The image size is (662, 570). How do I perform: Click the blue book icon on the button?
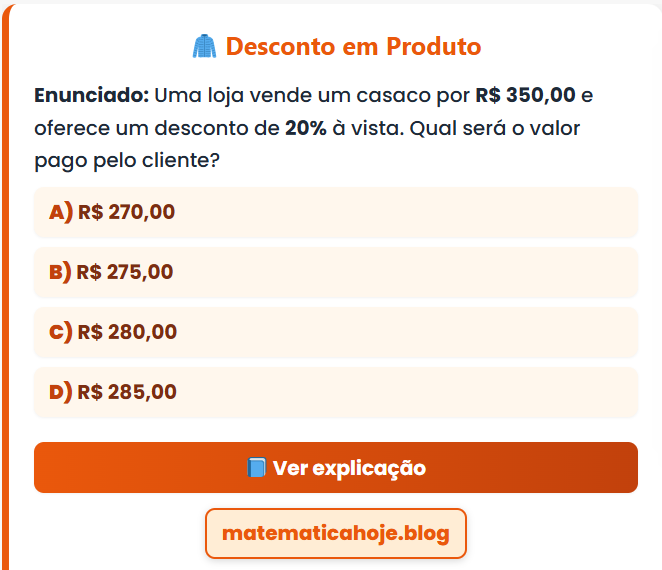click(257, 468)
